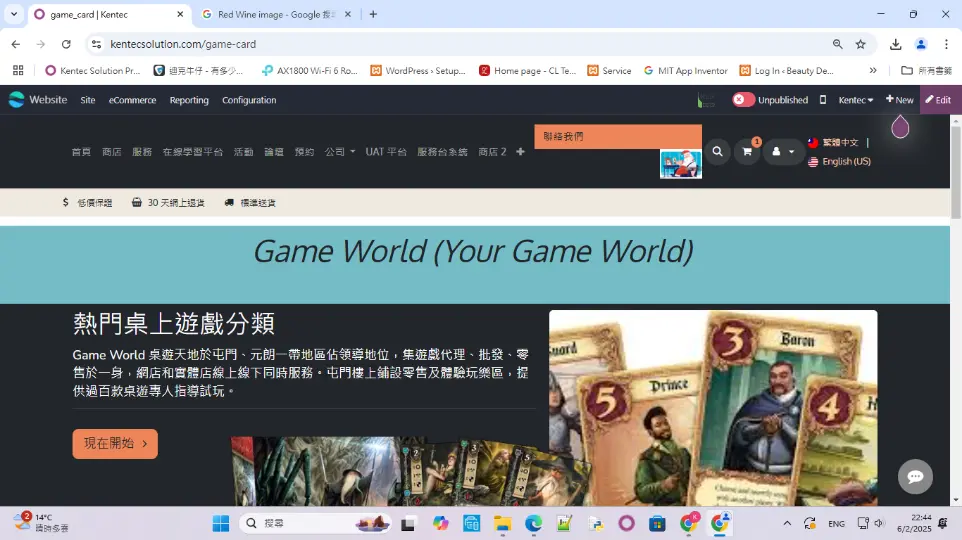Open the user account dropdown

pos(782,152)
